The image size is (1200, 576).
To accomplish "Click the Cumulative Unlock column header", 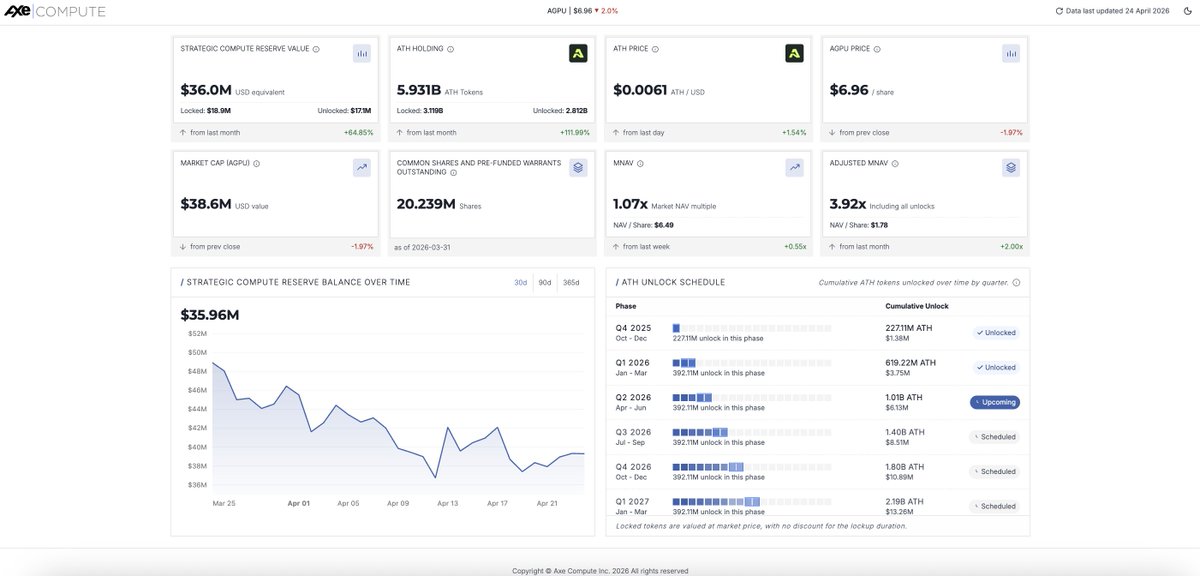I will pos(917,306).
